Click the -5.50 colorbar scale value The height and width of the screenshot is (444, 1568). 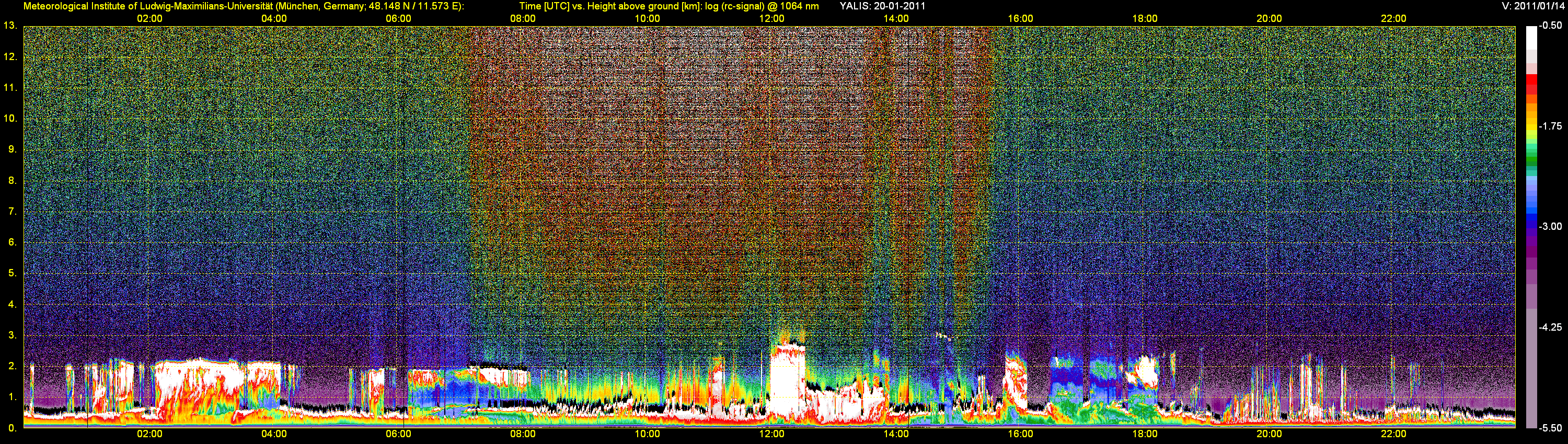1550,428
